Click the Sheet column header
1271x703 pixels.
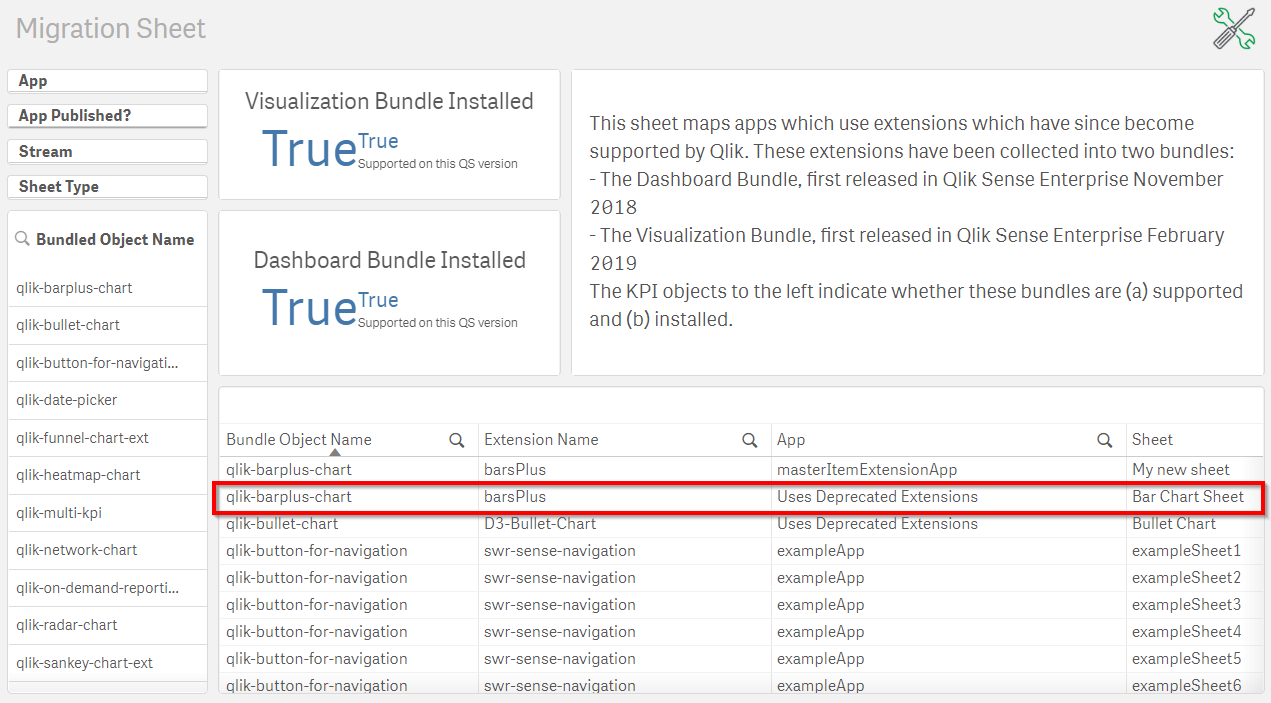[1152, 440]
